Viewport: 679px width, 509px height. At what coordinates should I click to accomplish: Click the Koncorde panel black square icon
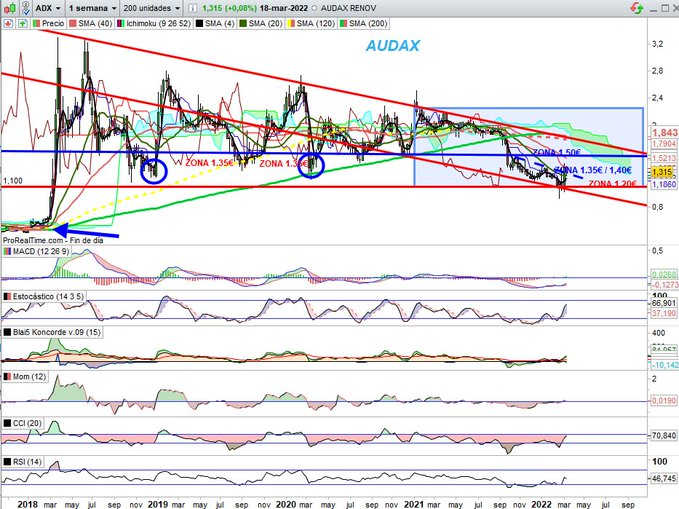point(7,332)
